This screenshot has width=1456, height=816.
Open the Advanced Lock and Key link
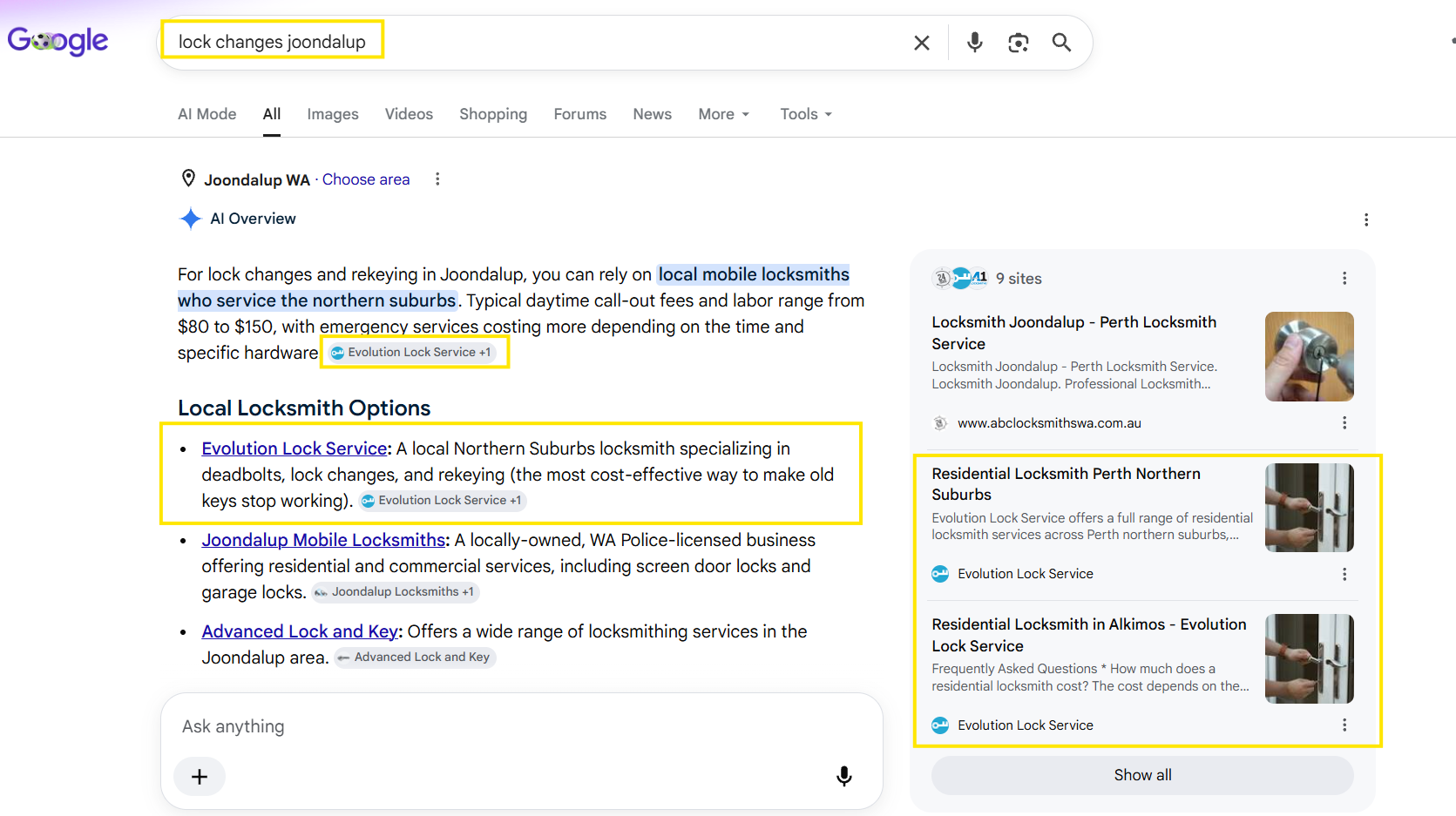300,631
